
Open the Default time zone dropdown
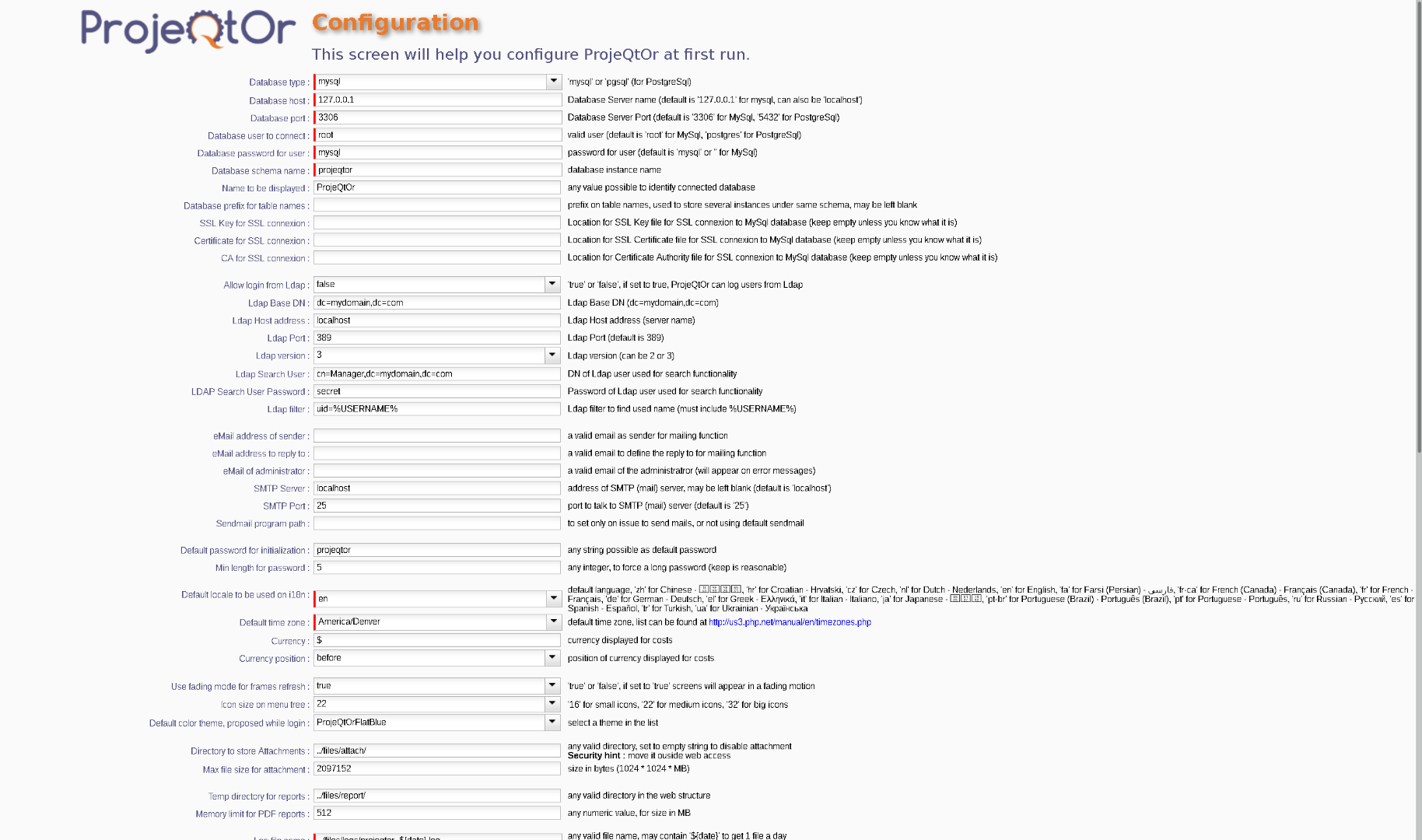pos(554,622)
